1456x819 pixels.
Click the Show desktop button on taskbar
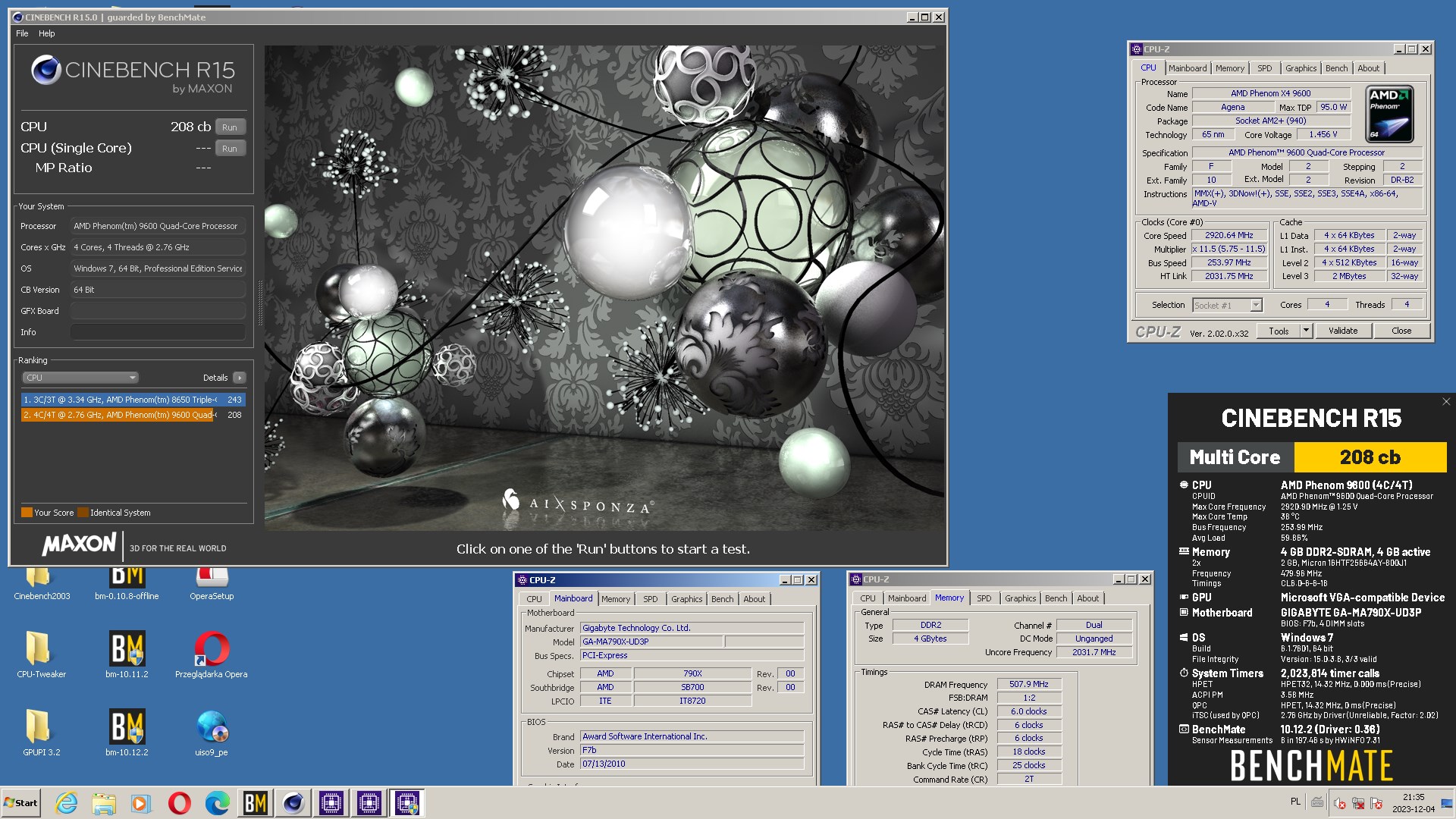(x=1447, y=803)
